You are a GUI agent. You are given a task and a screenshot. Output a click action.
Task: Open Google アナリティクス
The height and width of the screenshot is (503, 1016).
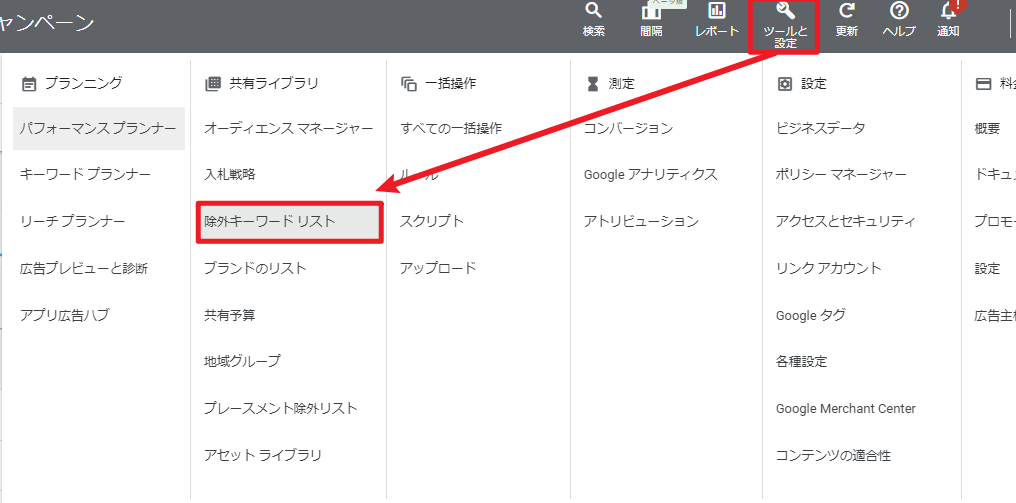[651, 174]
